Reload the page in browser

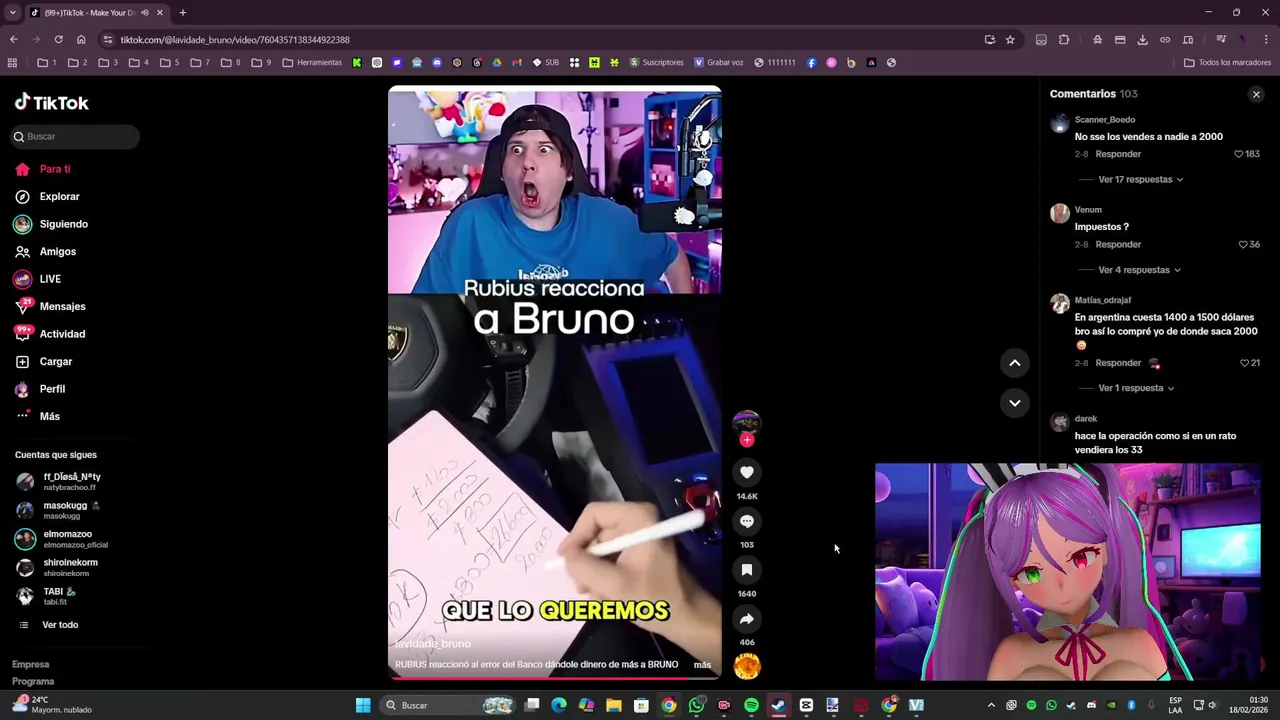(58, 39)
